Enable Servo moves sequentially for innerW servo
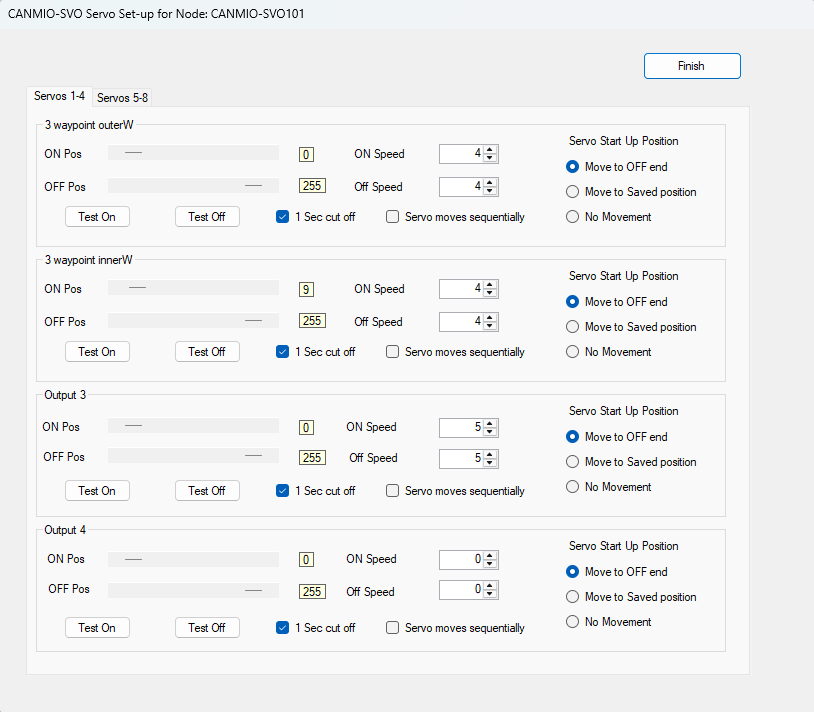Image resolution: width=814 pixels, height=712 pixels. click(393, 352)
